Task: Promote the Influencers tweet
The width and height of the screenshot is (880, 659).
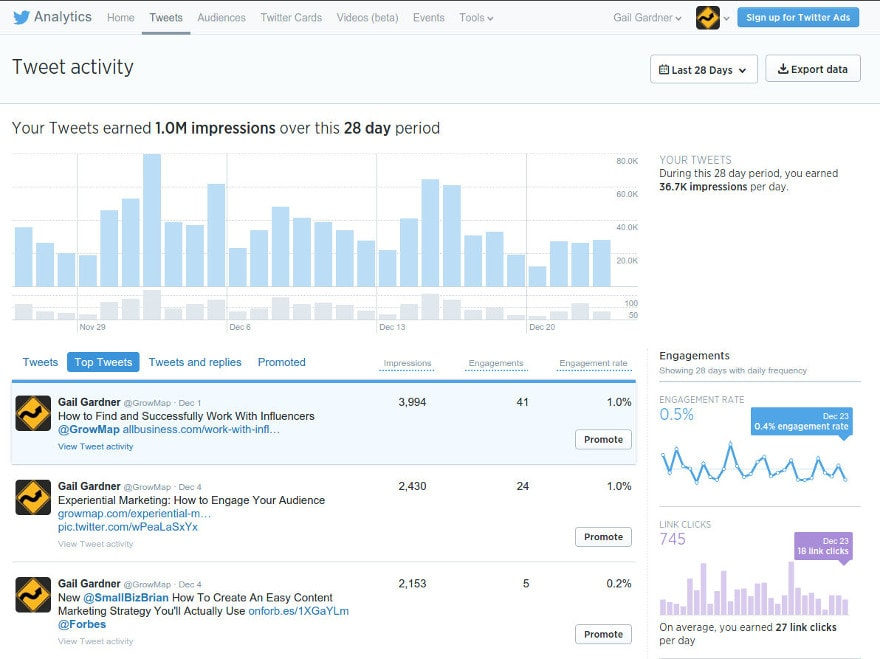Action: coord(603,440)
